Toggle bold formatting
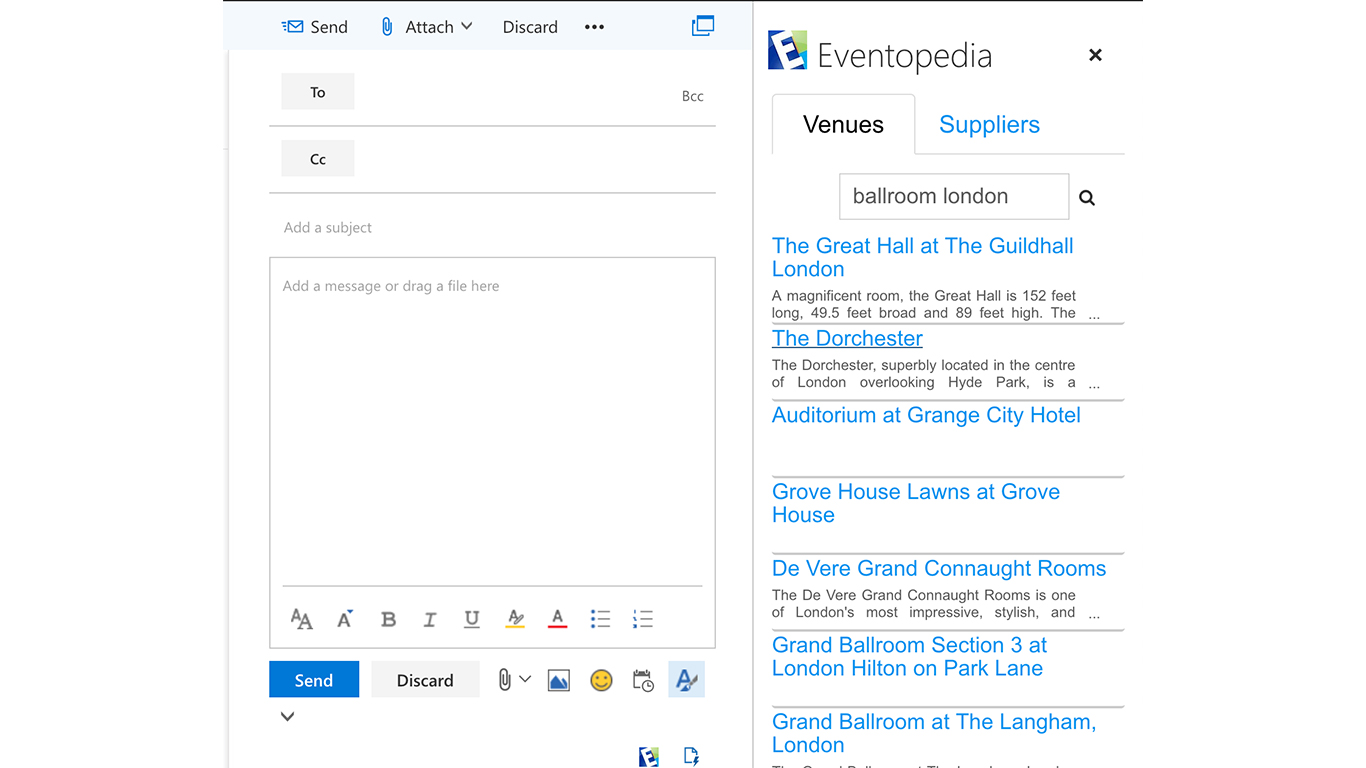 coord(389,619)
